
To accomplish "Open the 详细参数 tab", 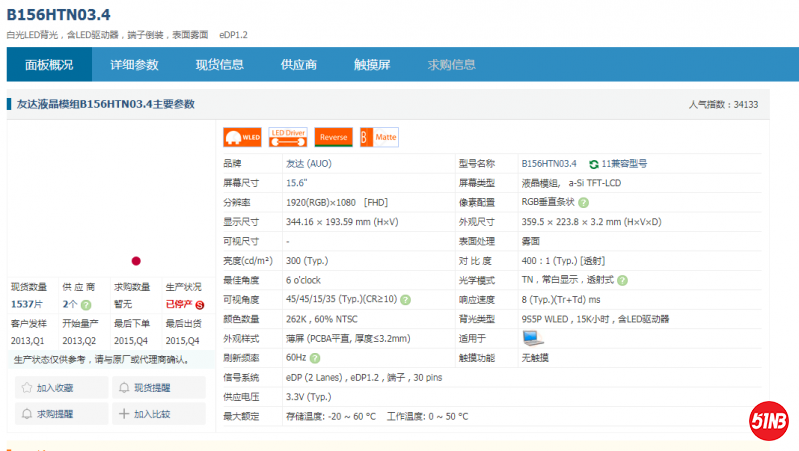I will click(x=134, y=65).
